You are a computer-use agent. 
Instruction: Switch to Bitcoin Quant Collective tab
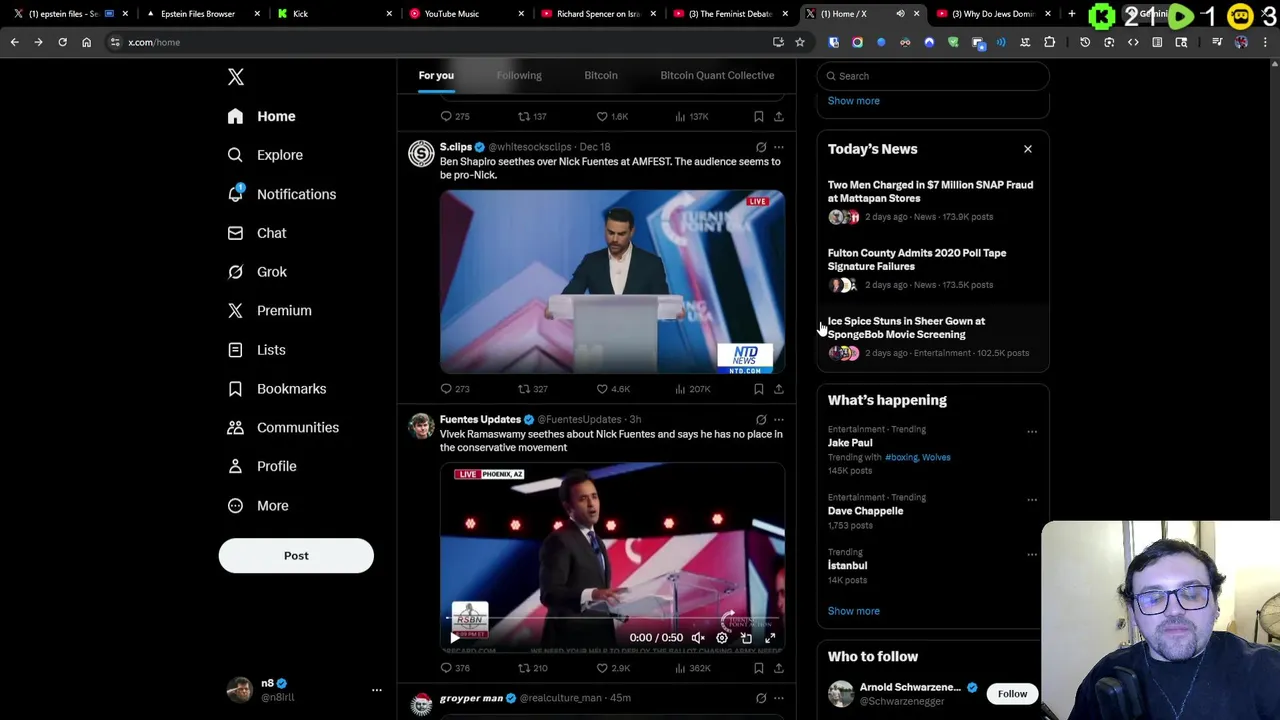(x=717, y=76)
